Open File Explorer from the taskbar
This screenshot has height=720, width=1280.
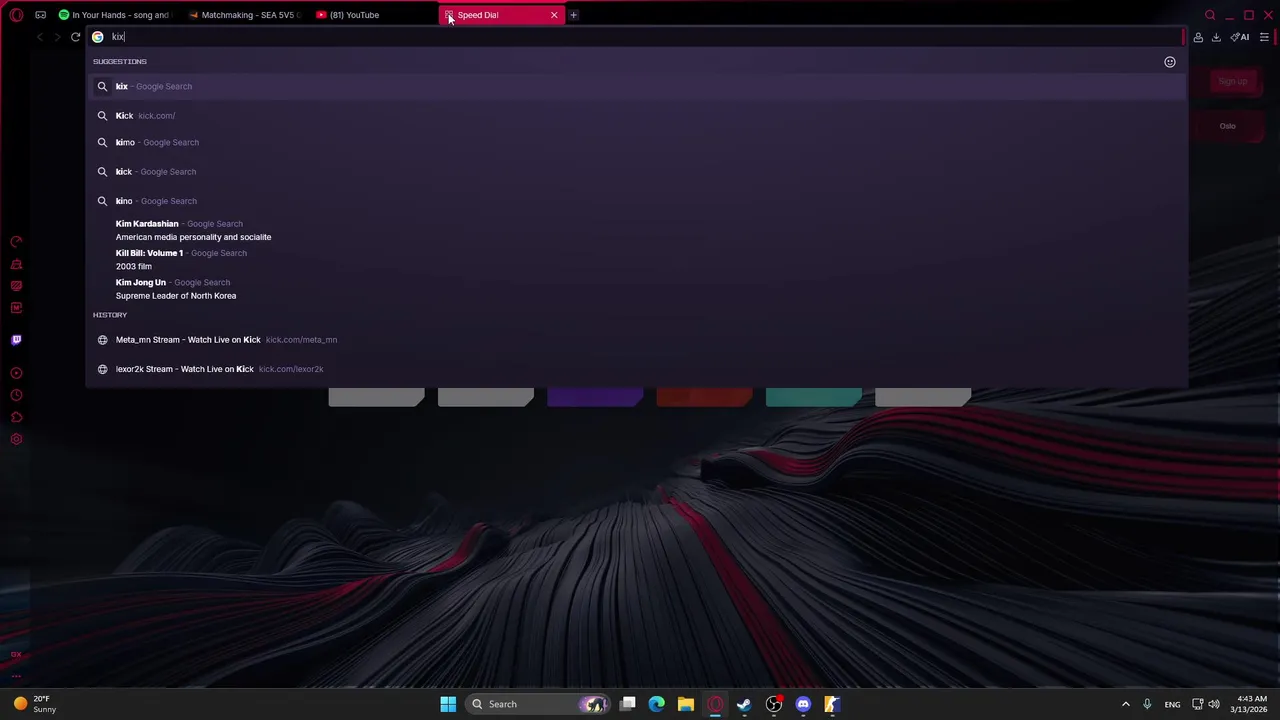coord(686,704)
